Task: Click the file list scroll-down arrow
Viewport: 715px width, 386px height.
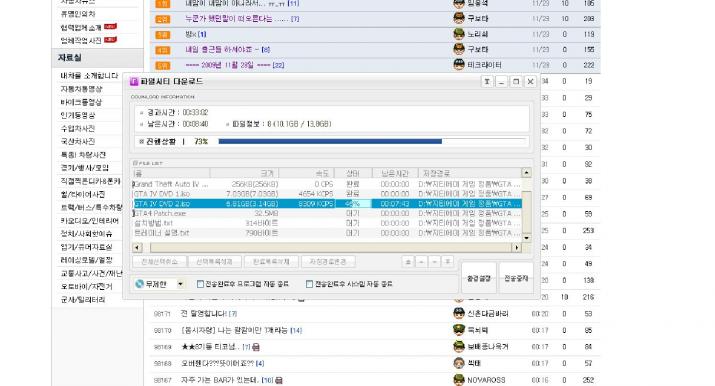Action: pyautogui.click(x=527, y=238)
